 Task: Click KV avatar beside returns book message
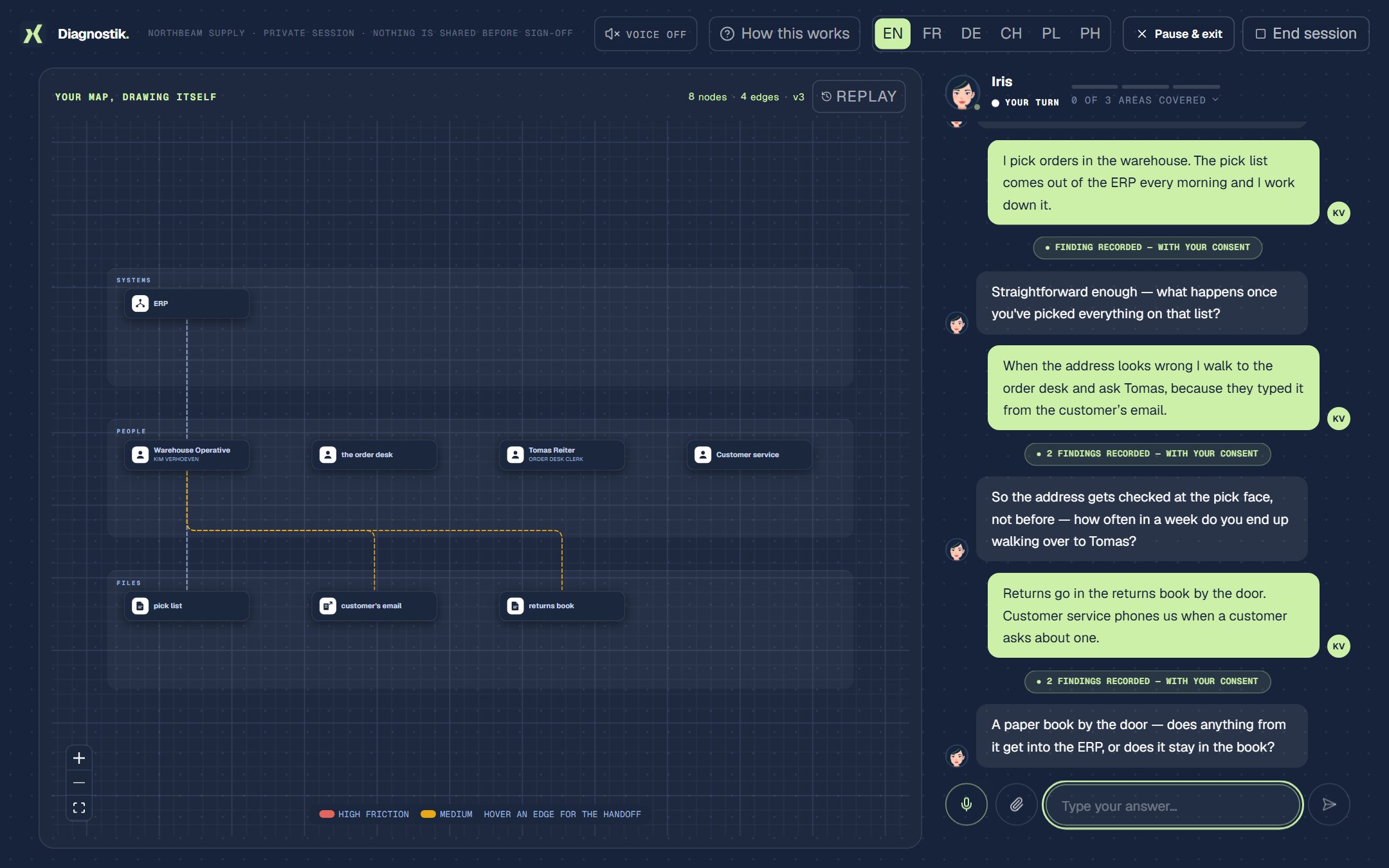(x=1339, y=646)
